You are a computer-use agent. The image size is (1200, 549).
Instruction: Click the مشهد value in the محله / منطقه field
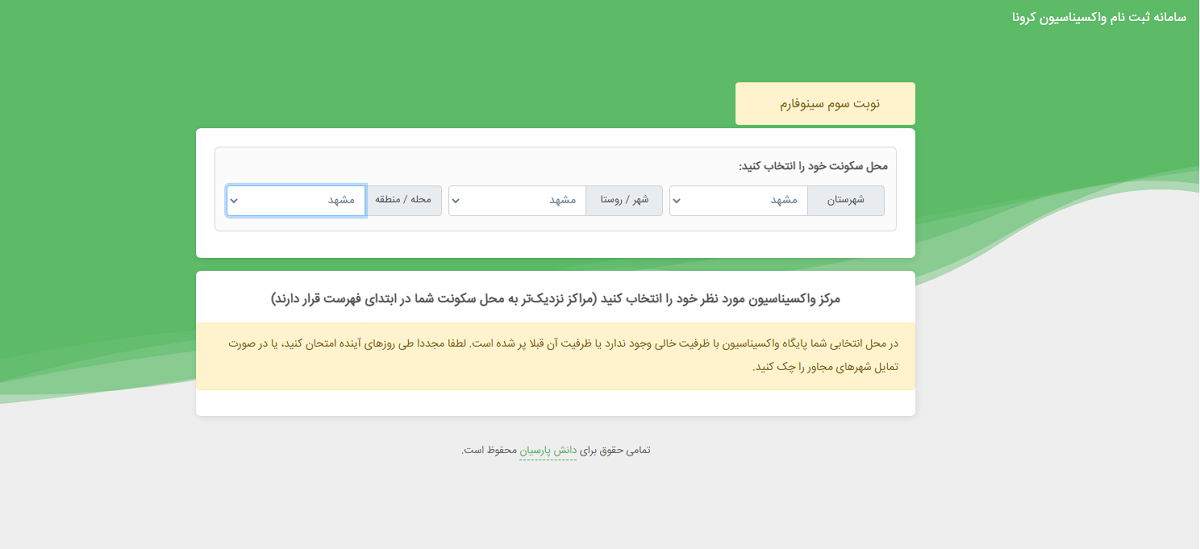(x=342, y=200)
